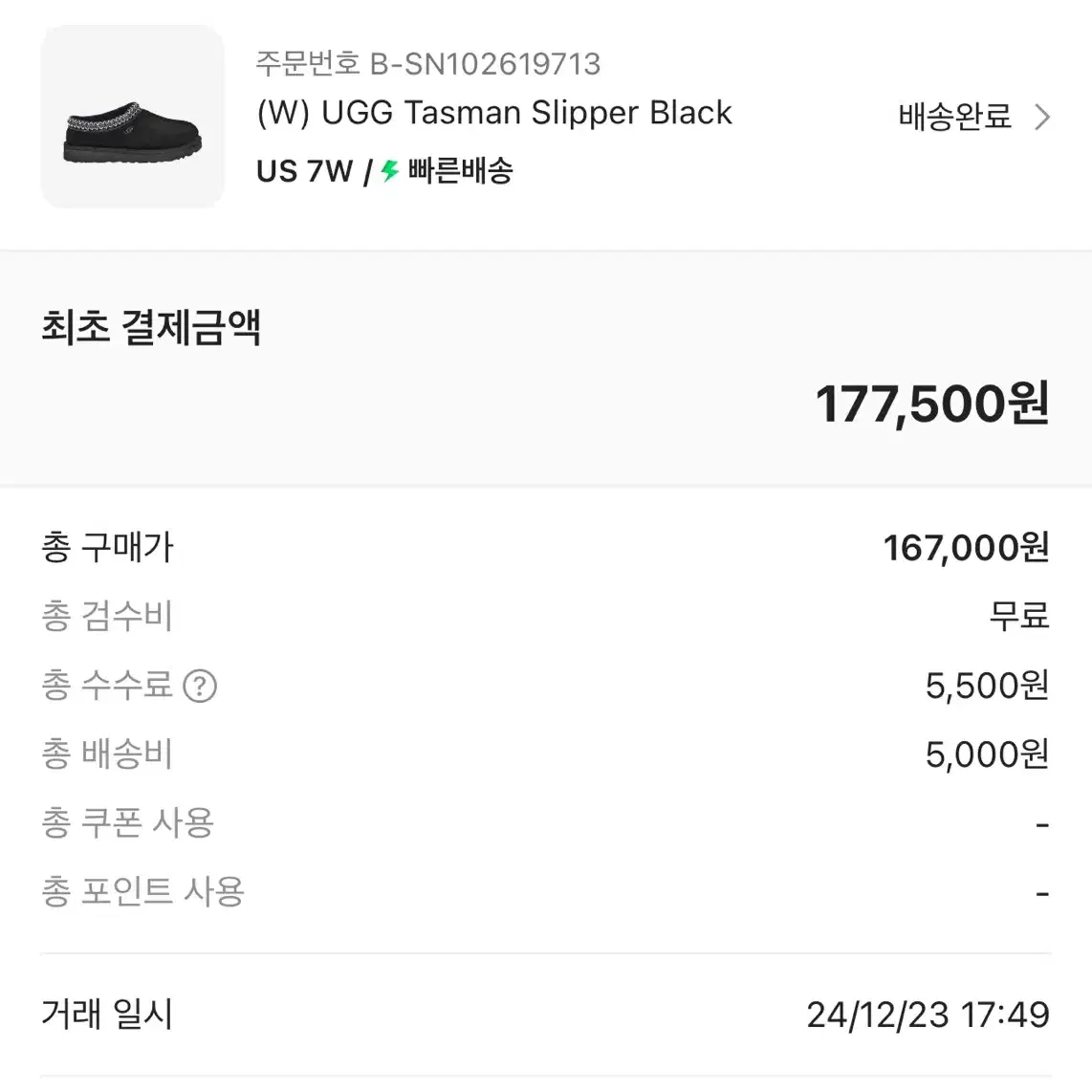The image size is (1092, 1092).
Task: Click the 총 포인트 사용 points row
Action: 546,892
